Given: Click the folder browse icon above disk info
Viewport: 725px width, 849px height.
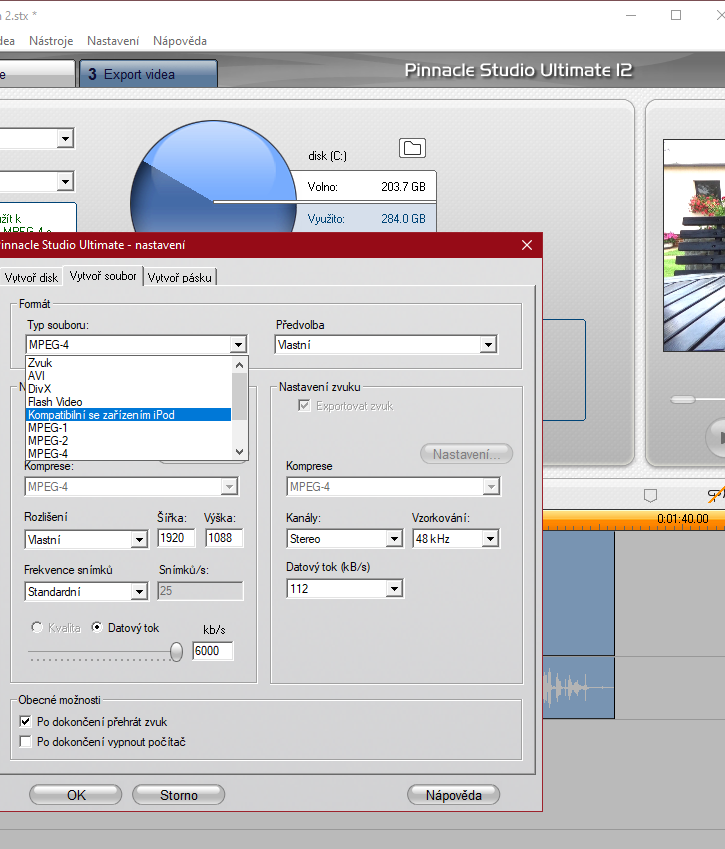Looking at the screenshot, I should 411,148.
